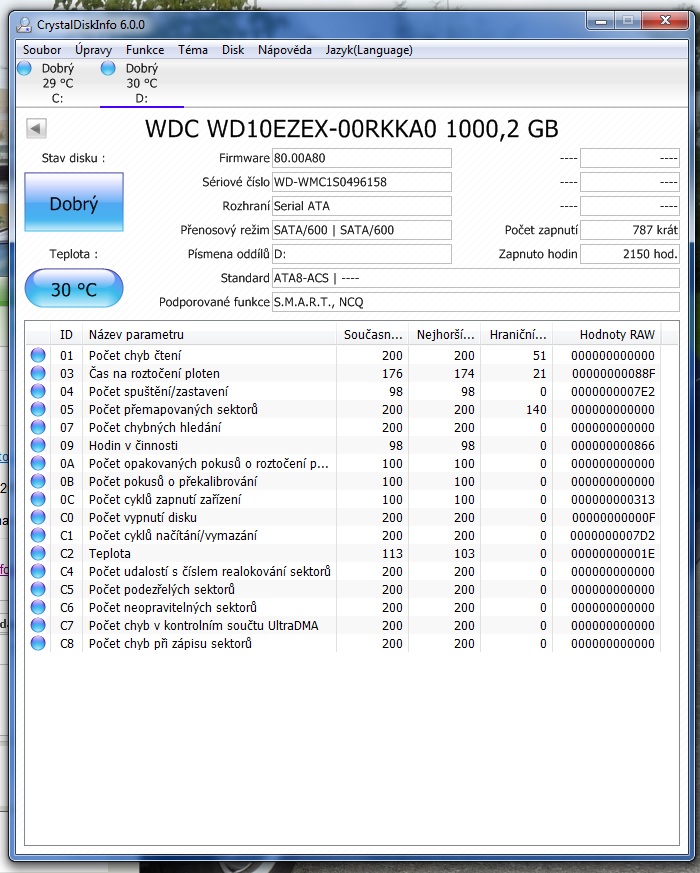This screenshot has width=700, height=873.
Task: Click RAW value 0000000007D2
Action: point(612,535)
